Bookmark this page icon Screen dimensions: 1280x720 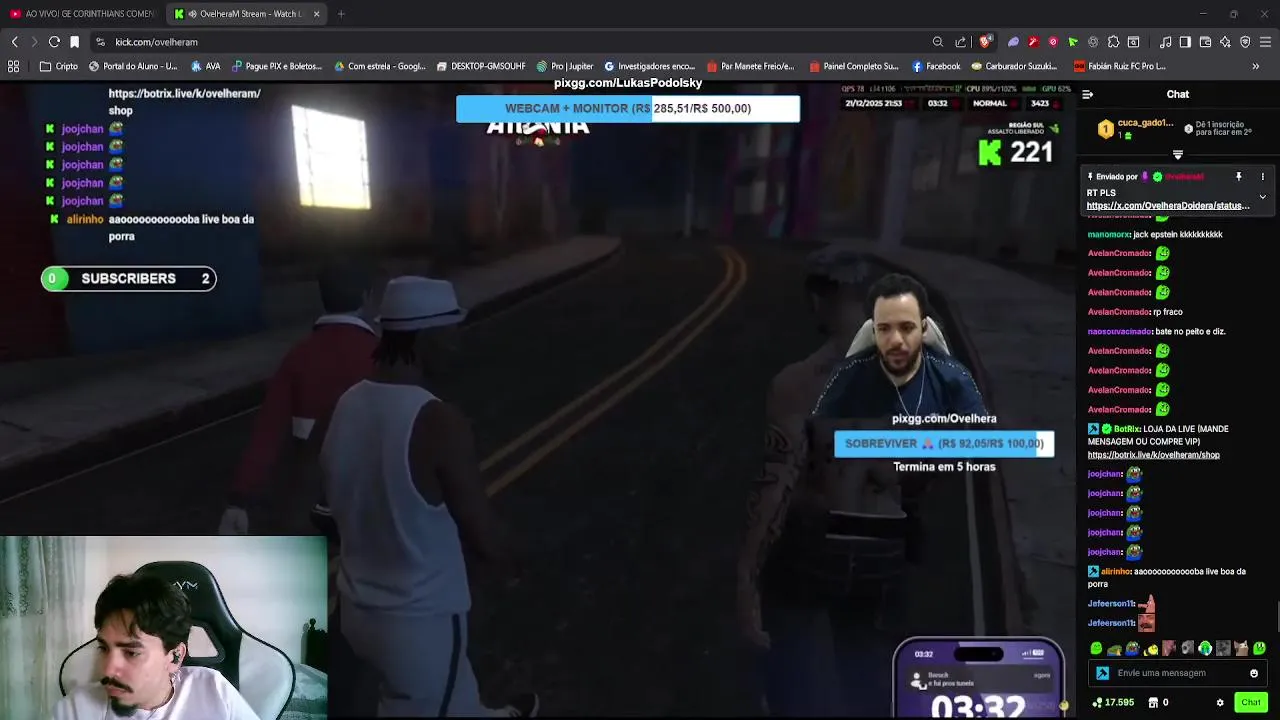(x=74, y=42)
